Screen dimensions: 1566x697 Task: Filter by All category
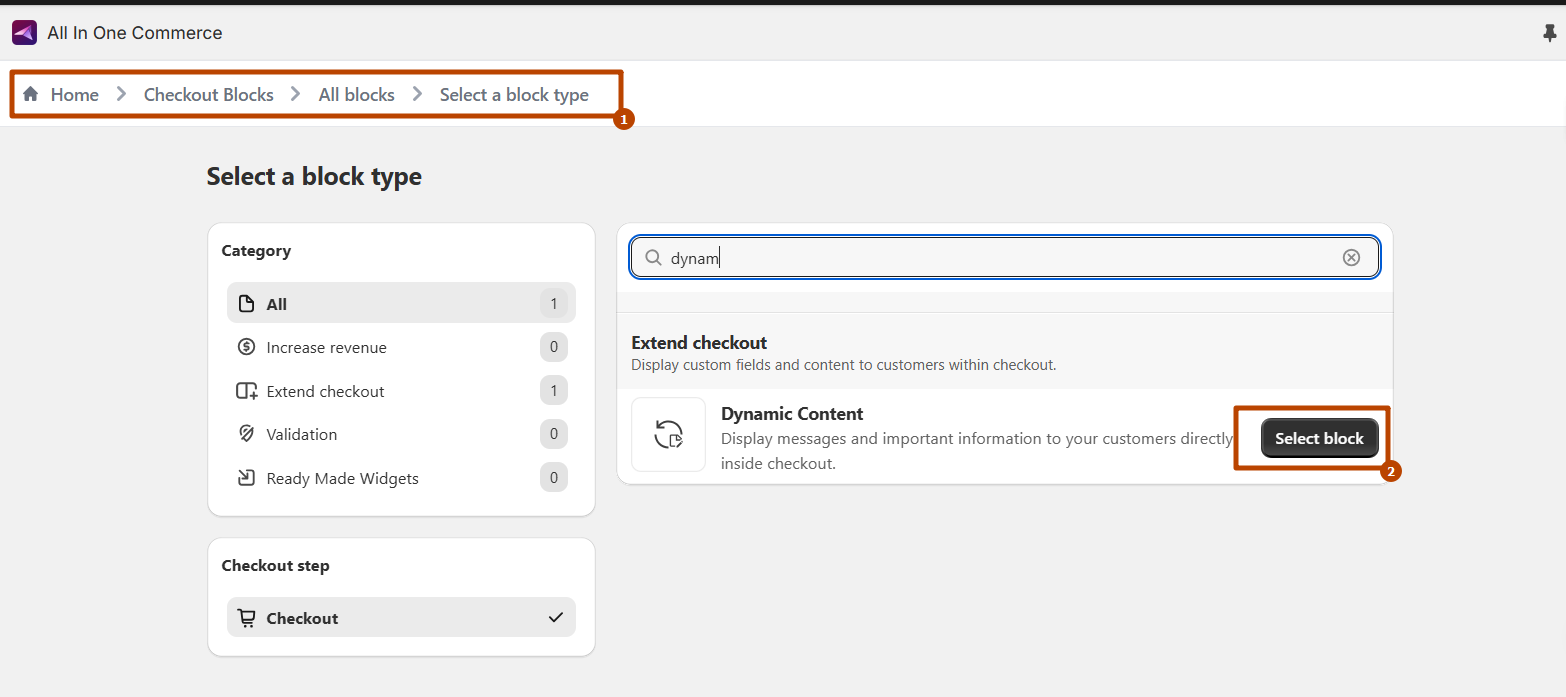coord(401,303)
